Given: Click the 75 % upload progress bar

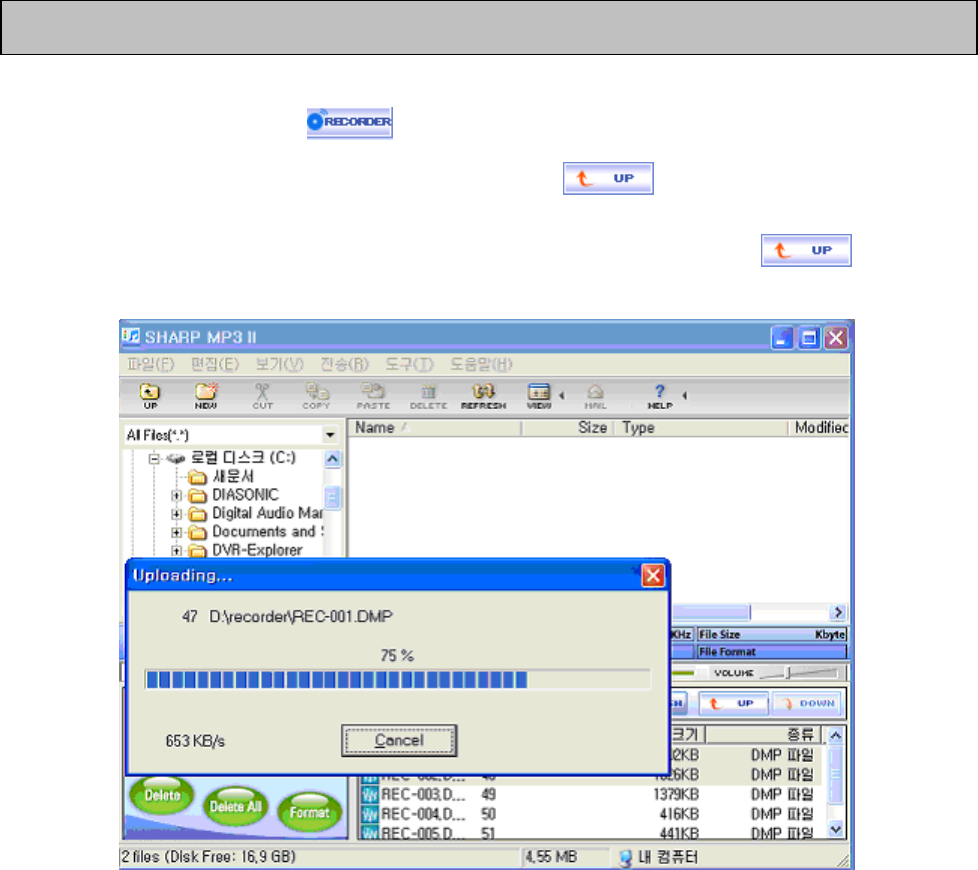Looking at the screenshot, I should pos(398,679).
